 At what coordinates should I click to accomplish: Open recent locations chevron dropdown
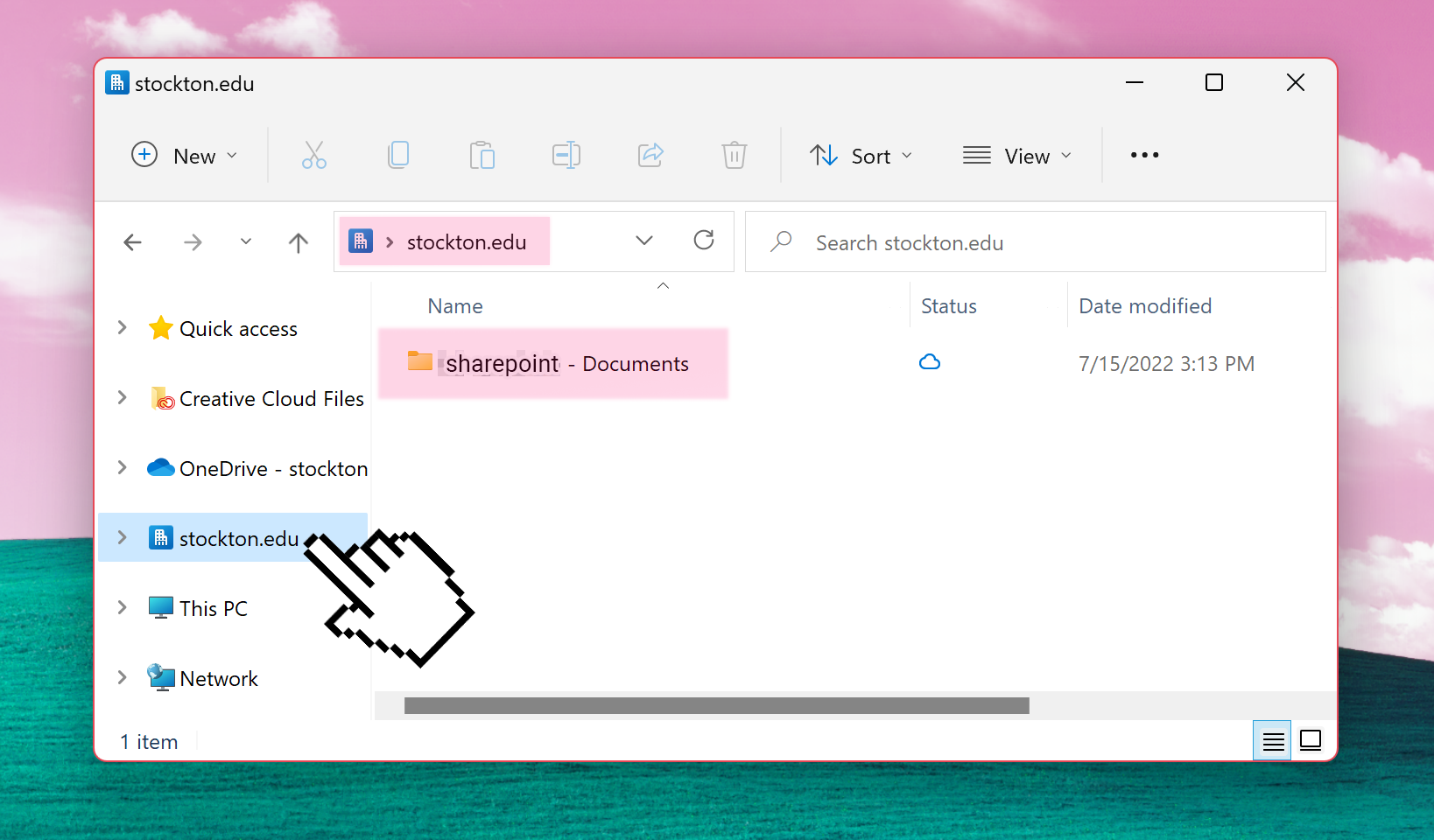(246, 241)
